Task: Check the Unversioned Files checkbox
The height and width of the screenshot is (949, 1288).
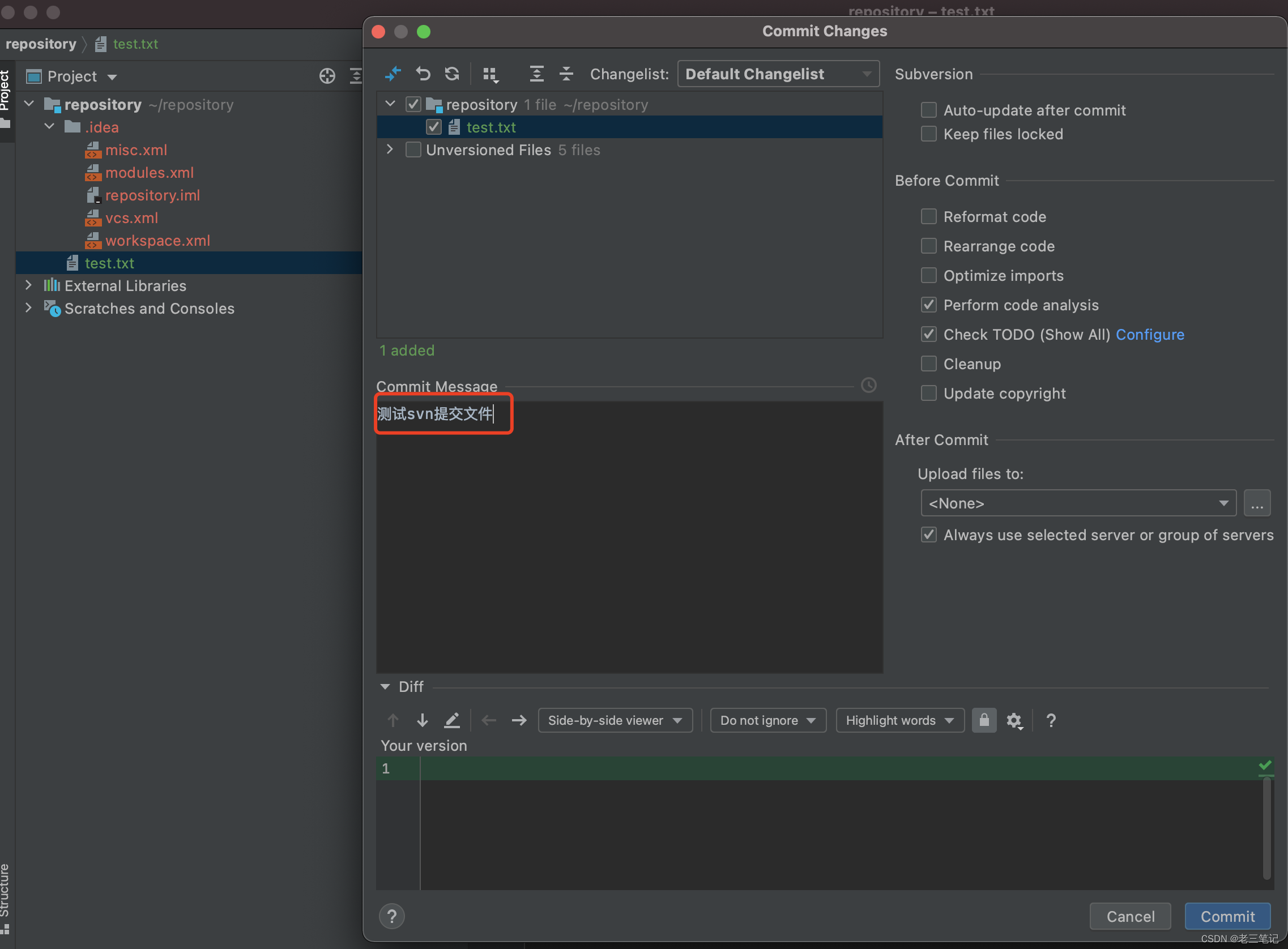Action: click(x=413, y=150)
